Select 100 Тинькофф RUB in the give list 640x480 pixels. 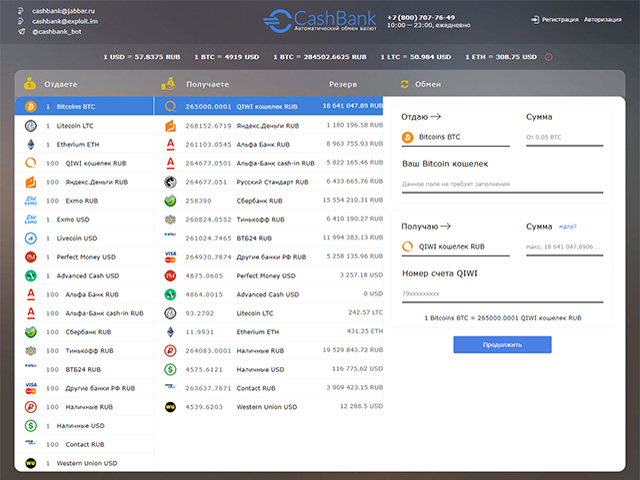point(84,351)
